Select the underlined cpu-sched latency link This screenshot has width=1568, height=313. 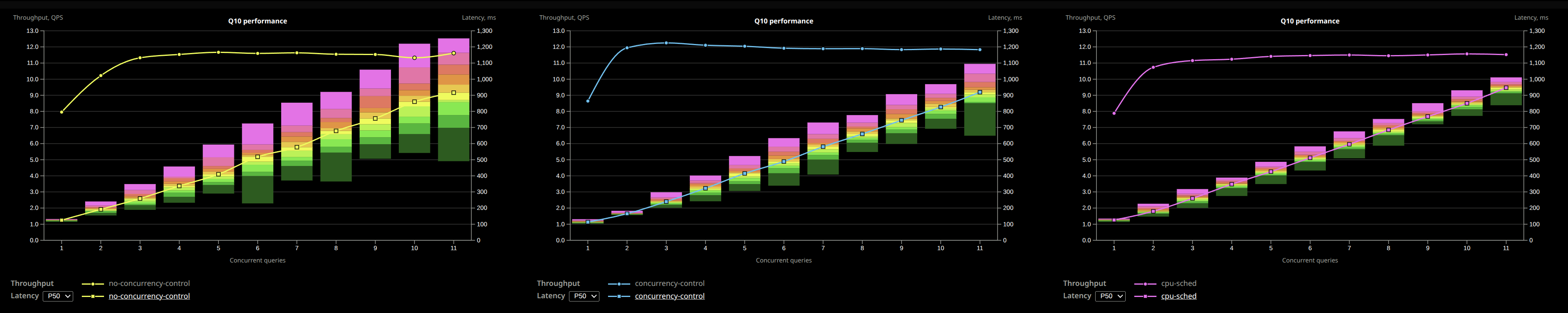pyautogui.click(x=1178, y=296)
